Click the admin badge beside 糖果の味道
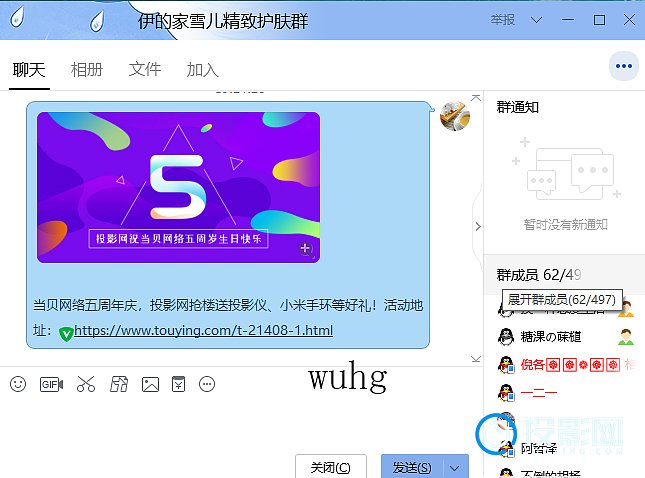The image size is (645, 478). (x=626, y=337)
